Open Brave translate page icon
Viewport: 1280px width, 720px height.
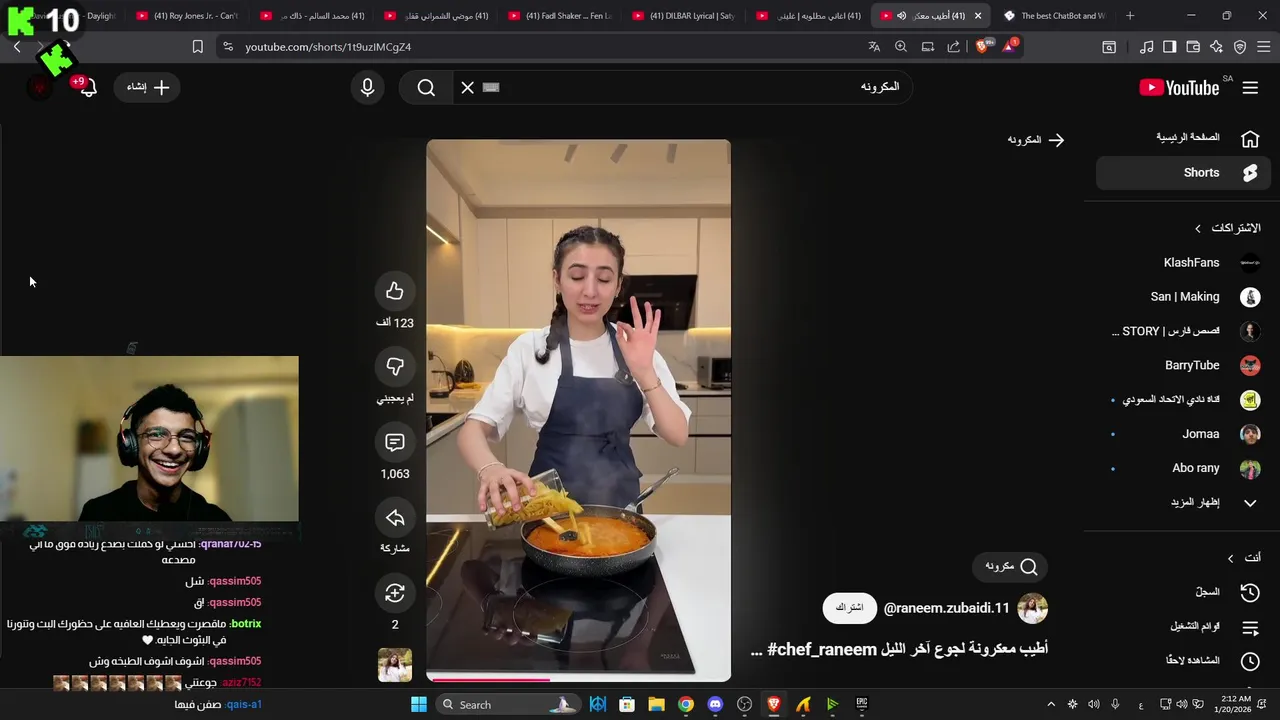[x=874, y=47]
